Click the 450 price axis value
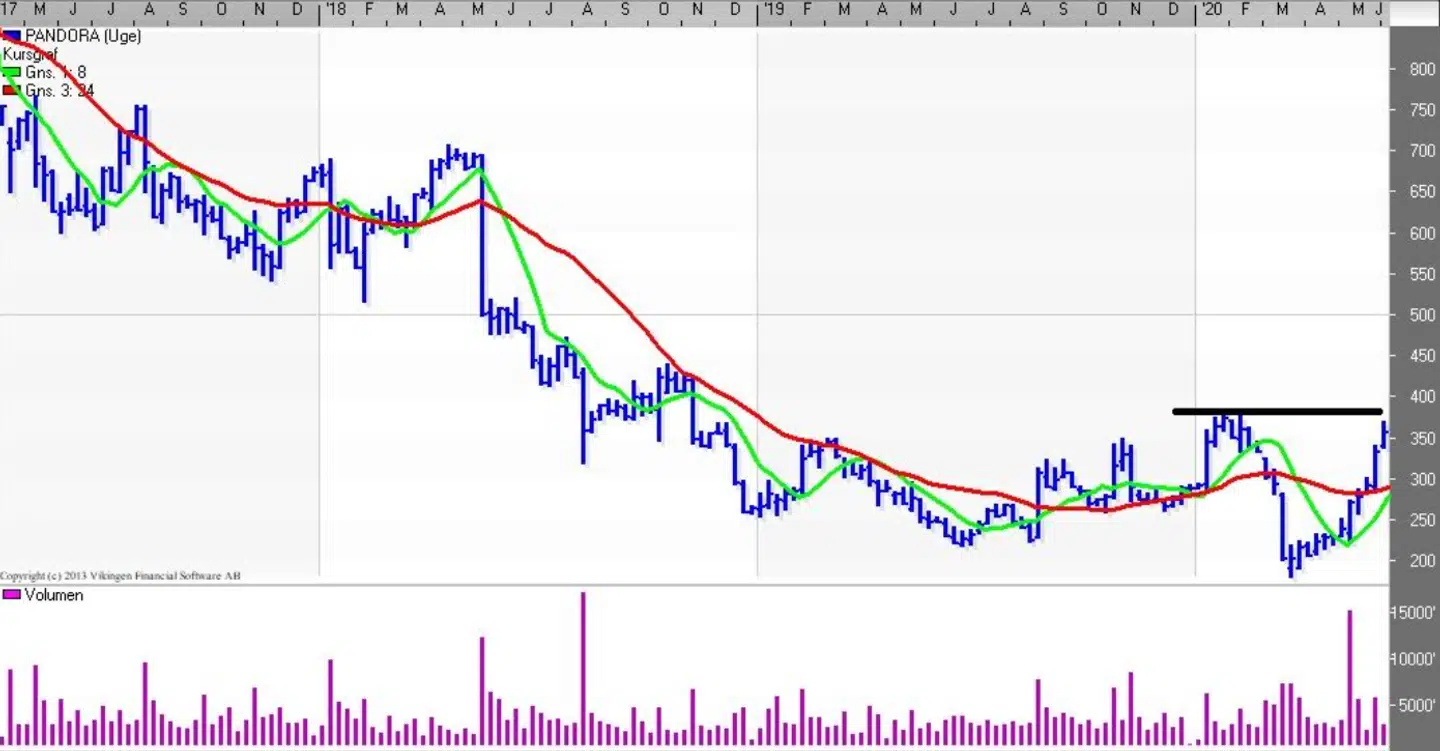Screen dimensions: 1440x751 tap(1422, 356)
